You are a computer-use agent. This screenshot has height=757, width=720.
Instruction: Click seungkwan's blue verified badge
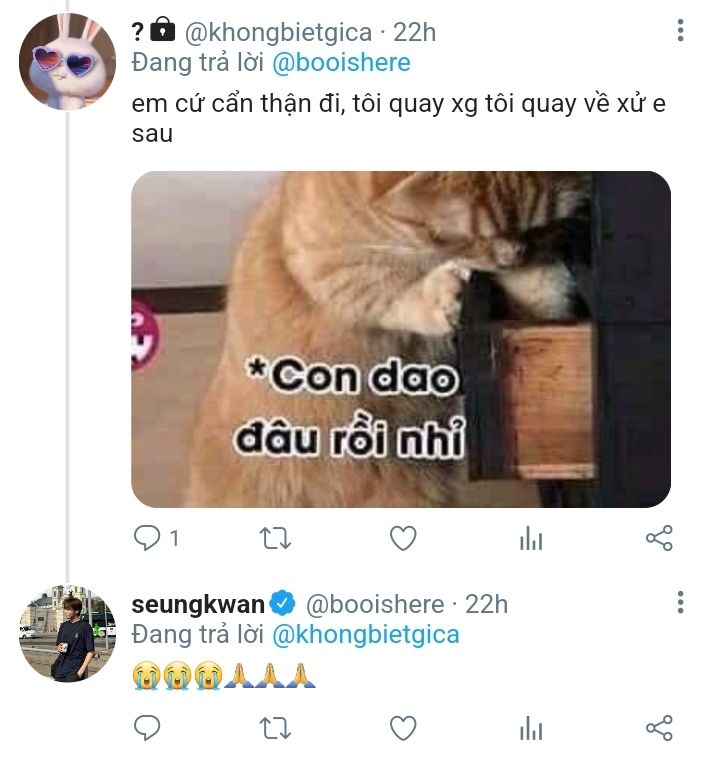pyautogui.click(x=282, y=603)
